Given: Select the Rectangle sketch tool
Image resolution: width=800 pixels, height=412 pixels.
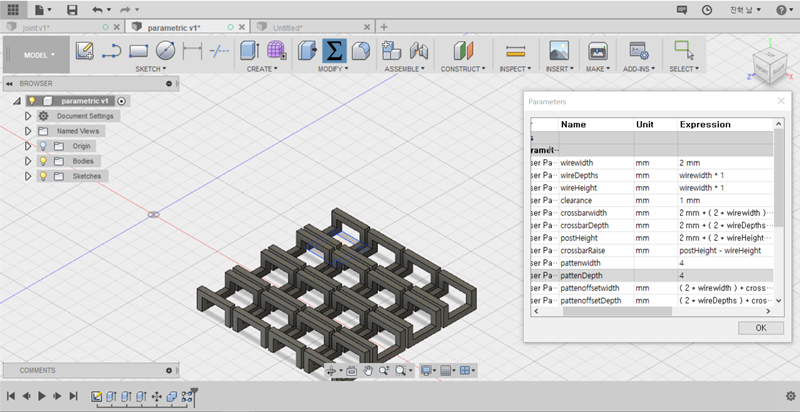Looking at the screenshot, I should 138,50.
